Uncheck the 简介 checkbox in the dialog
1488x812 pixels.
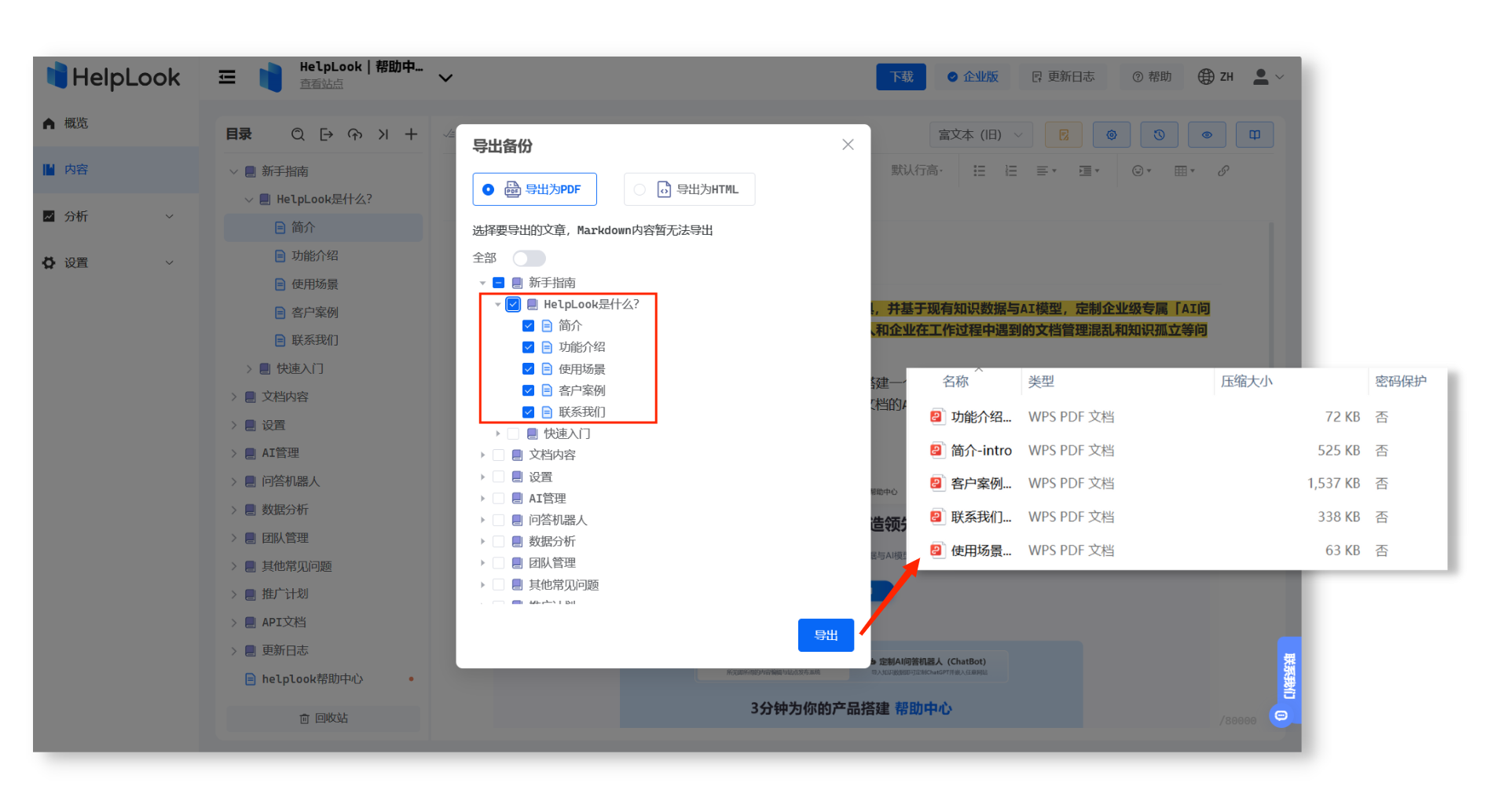528,326
